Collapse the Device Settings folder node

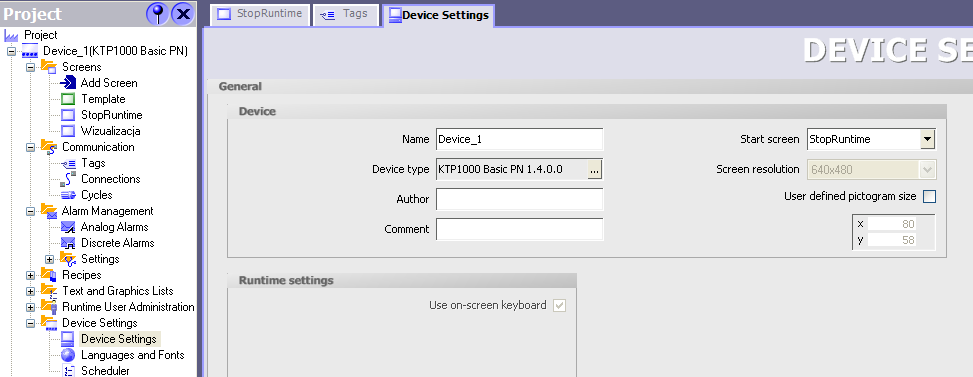(30, 323)
